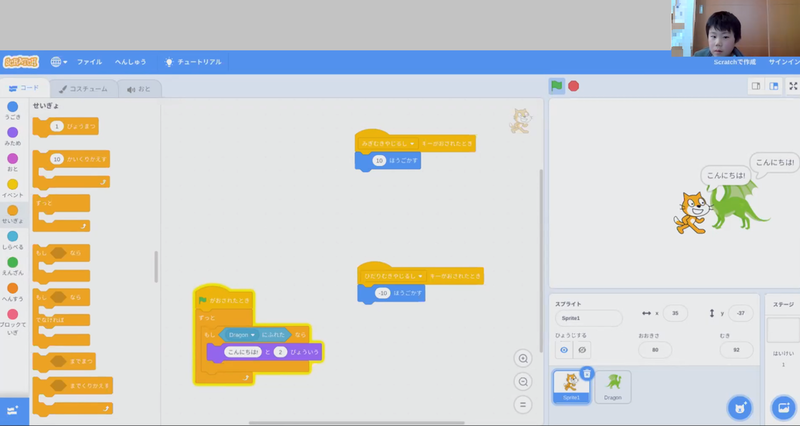Screen dimensions: 800x426
Task: Switch to the コスチューム tab
Action: pos(83,89)
